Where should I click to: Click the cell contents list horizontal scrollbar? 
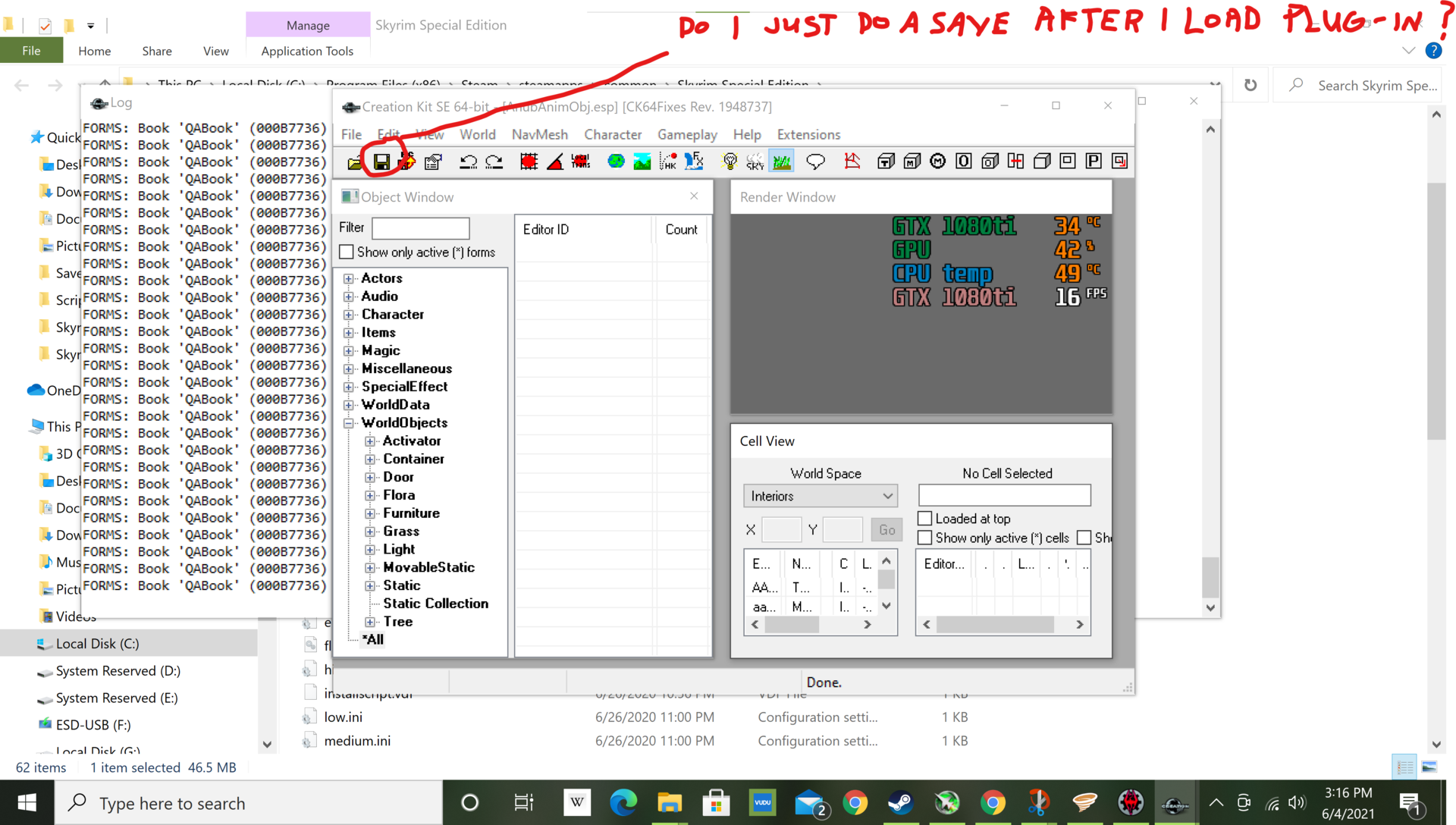(1003, 625)
